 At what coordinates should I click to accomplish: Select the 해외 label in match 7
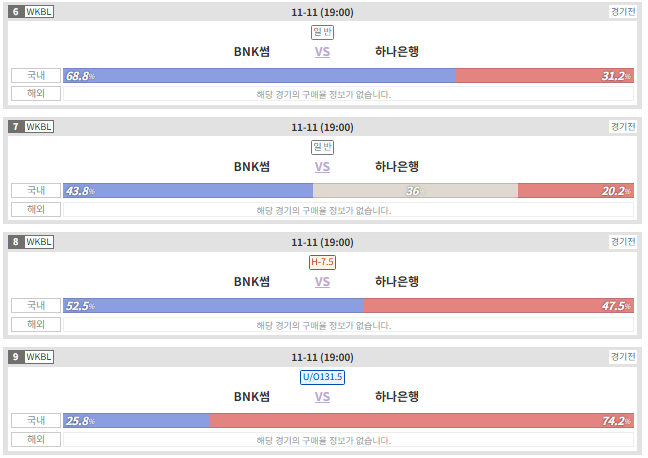pyautogui.click(x=36, y=209)
